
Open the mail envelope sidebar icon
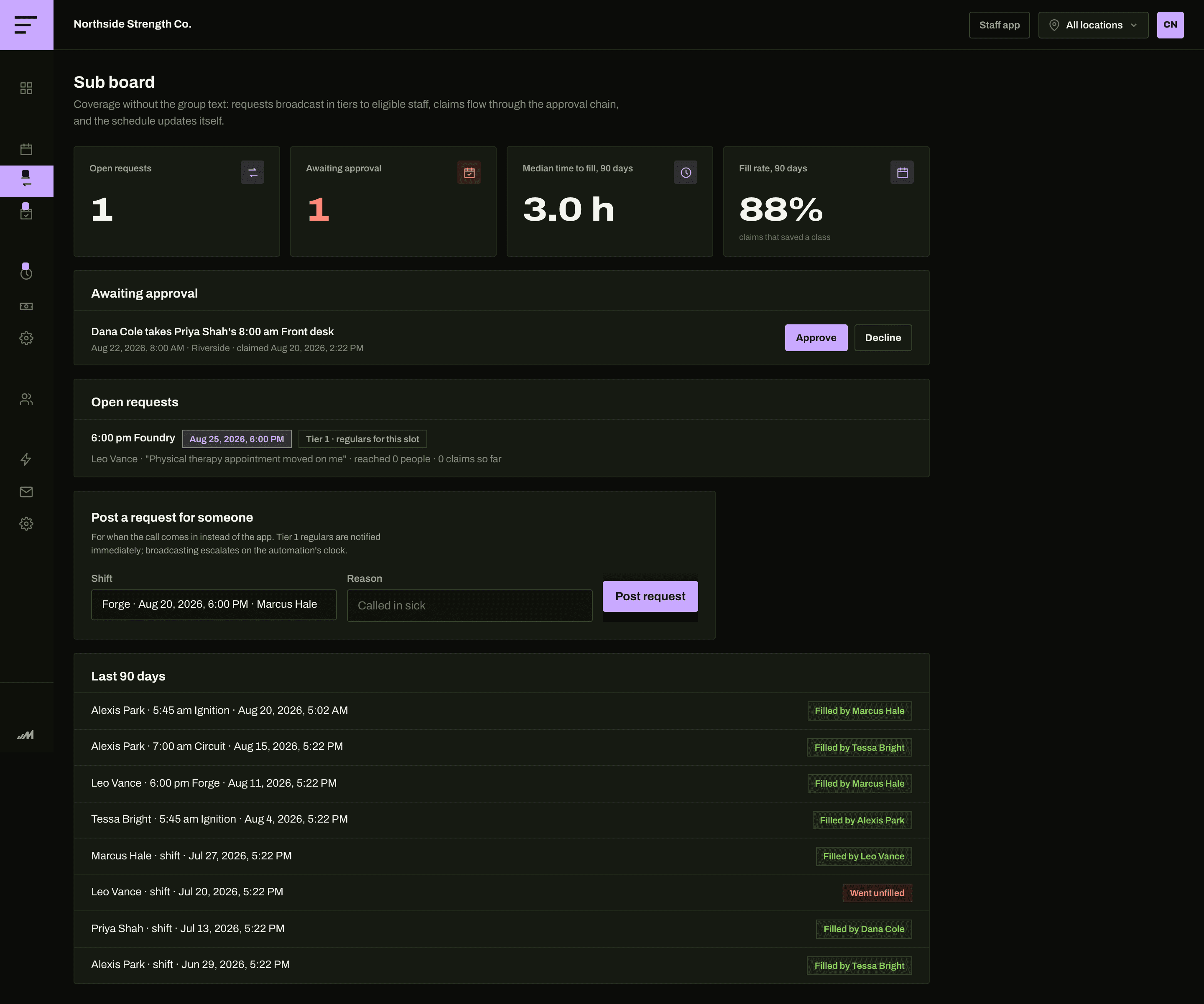(26, 492)
